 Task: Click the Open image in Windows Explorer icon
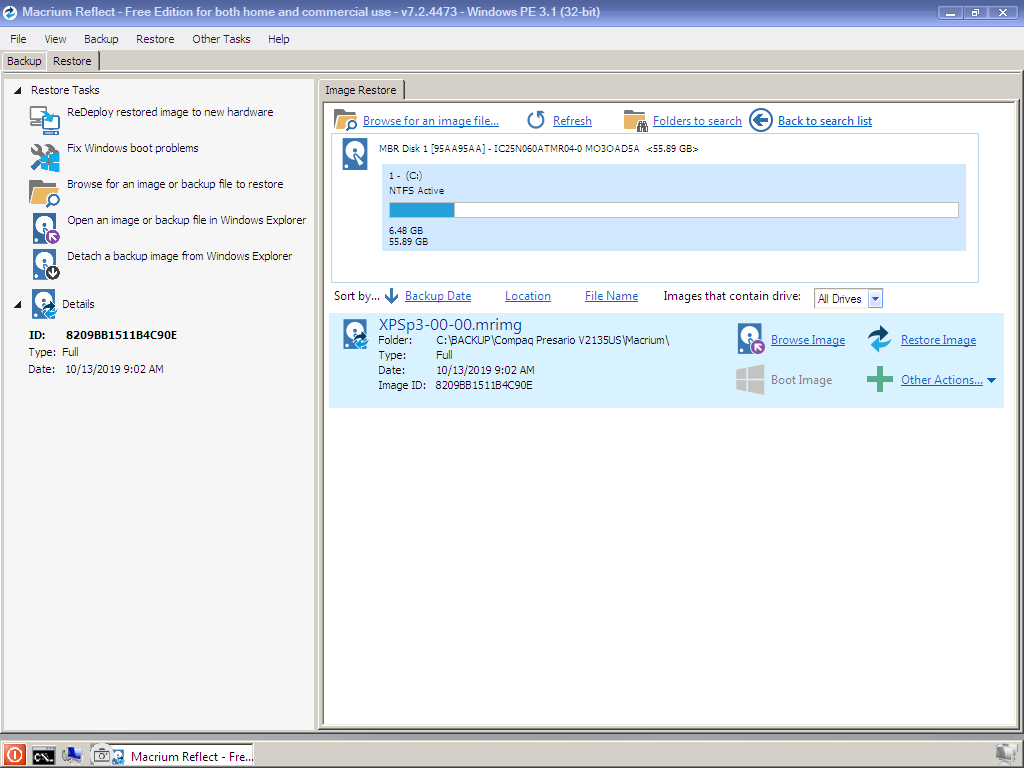tap(46, 229)
